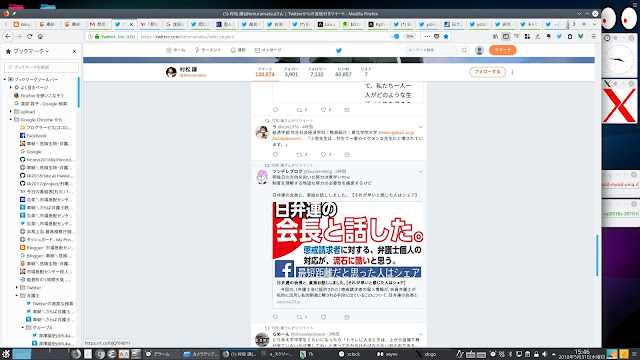Open the ブックマーク sidebar switcher dropdown
The image size is (640, 360).
pos(31,51)
